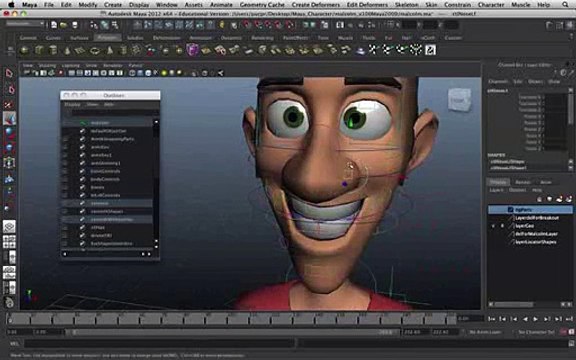The width and height of the screenshot is (576, 360).
Task: Enable Snap to Curves icon
Action: coord(258,25)
